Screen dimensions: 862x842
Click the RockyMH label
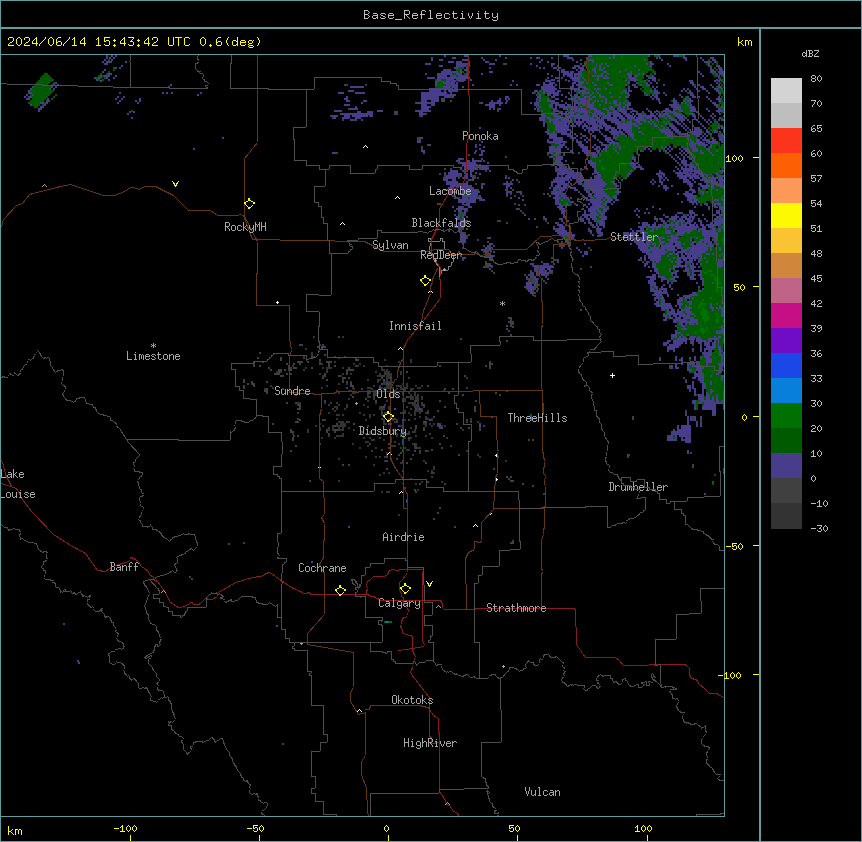point(245,227)
